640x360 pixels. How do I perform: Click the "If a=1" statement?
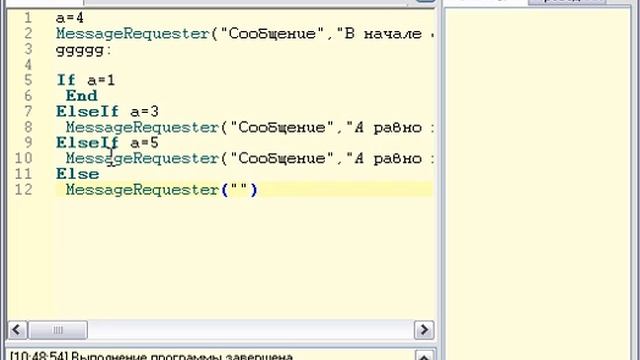(x=86, y=80)
